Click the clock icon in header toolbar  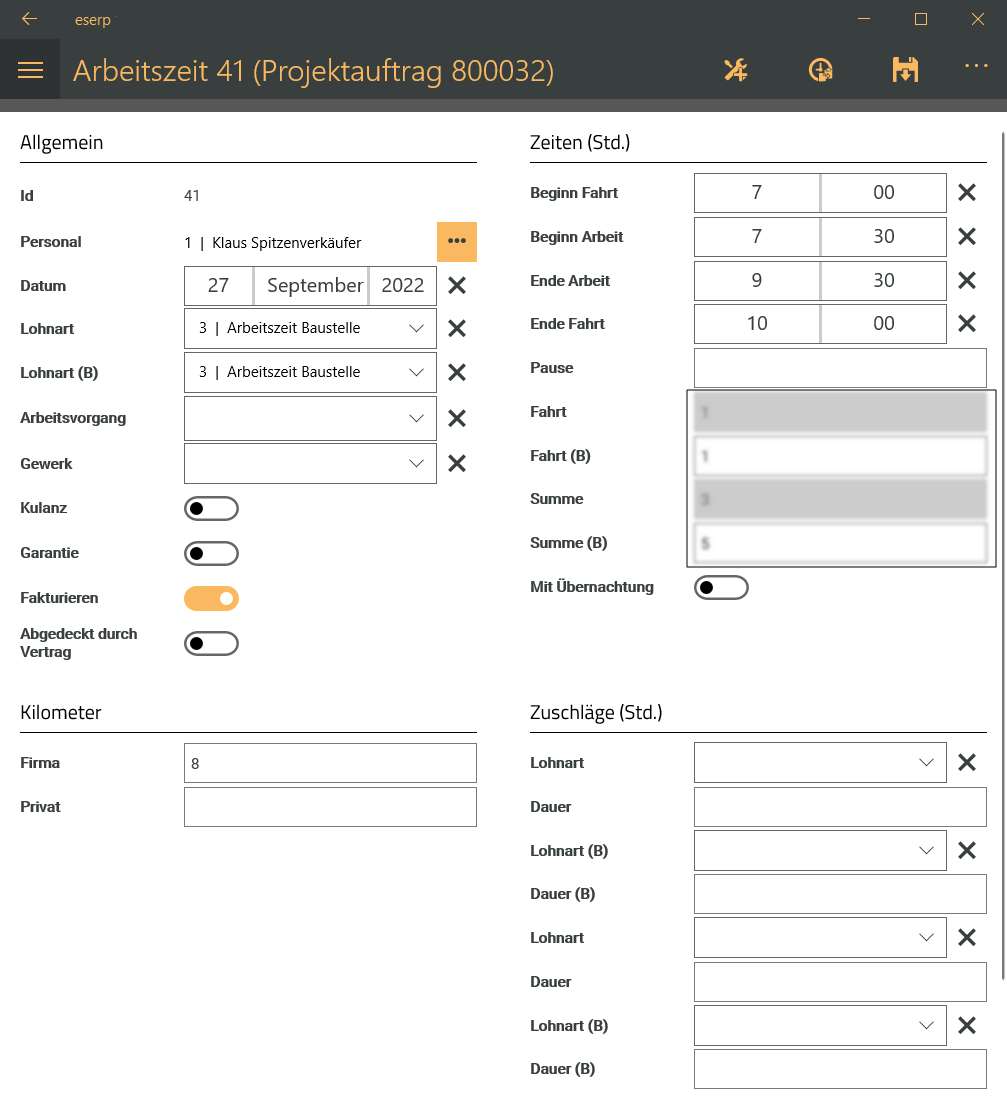point(820,70)
